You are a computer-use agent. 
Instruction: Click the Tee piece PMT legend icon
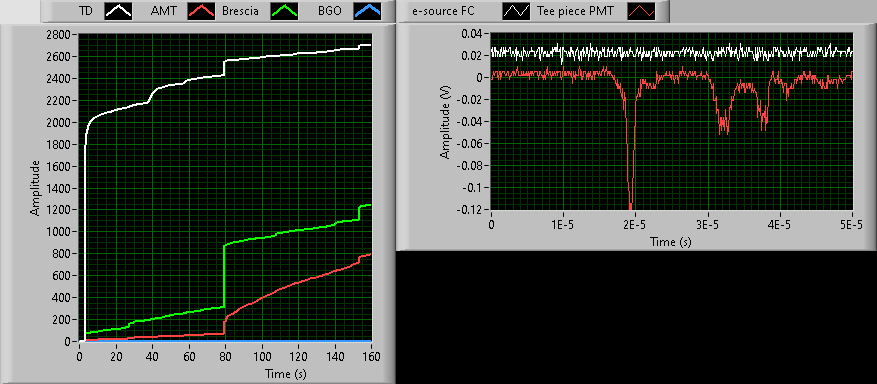click(641, 11)
